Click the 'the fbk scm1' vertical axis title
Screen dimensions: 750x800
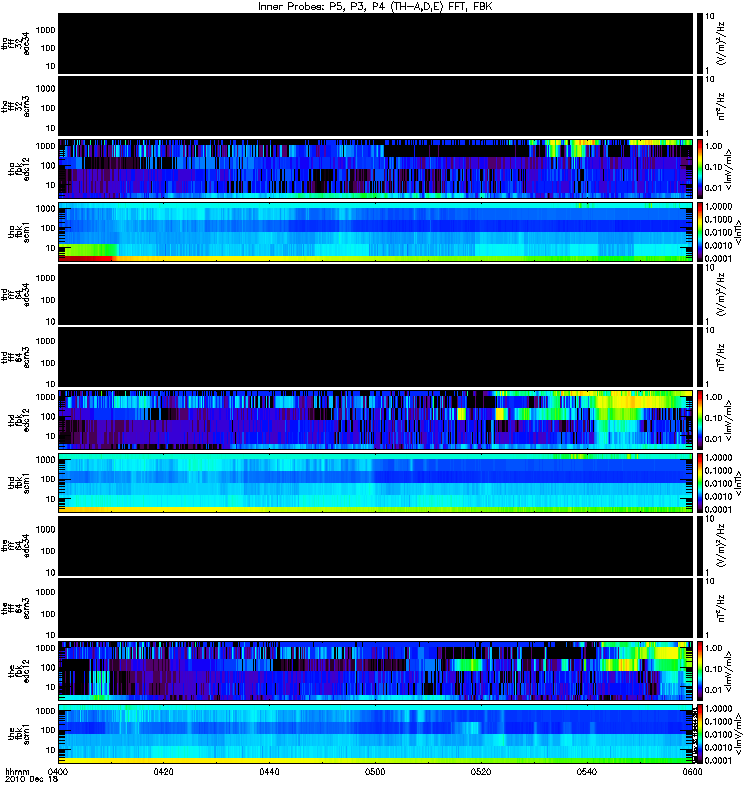click(19, 734)
